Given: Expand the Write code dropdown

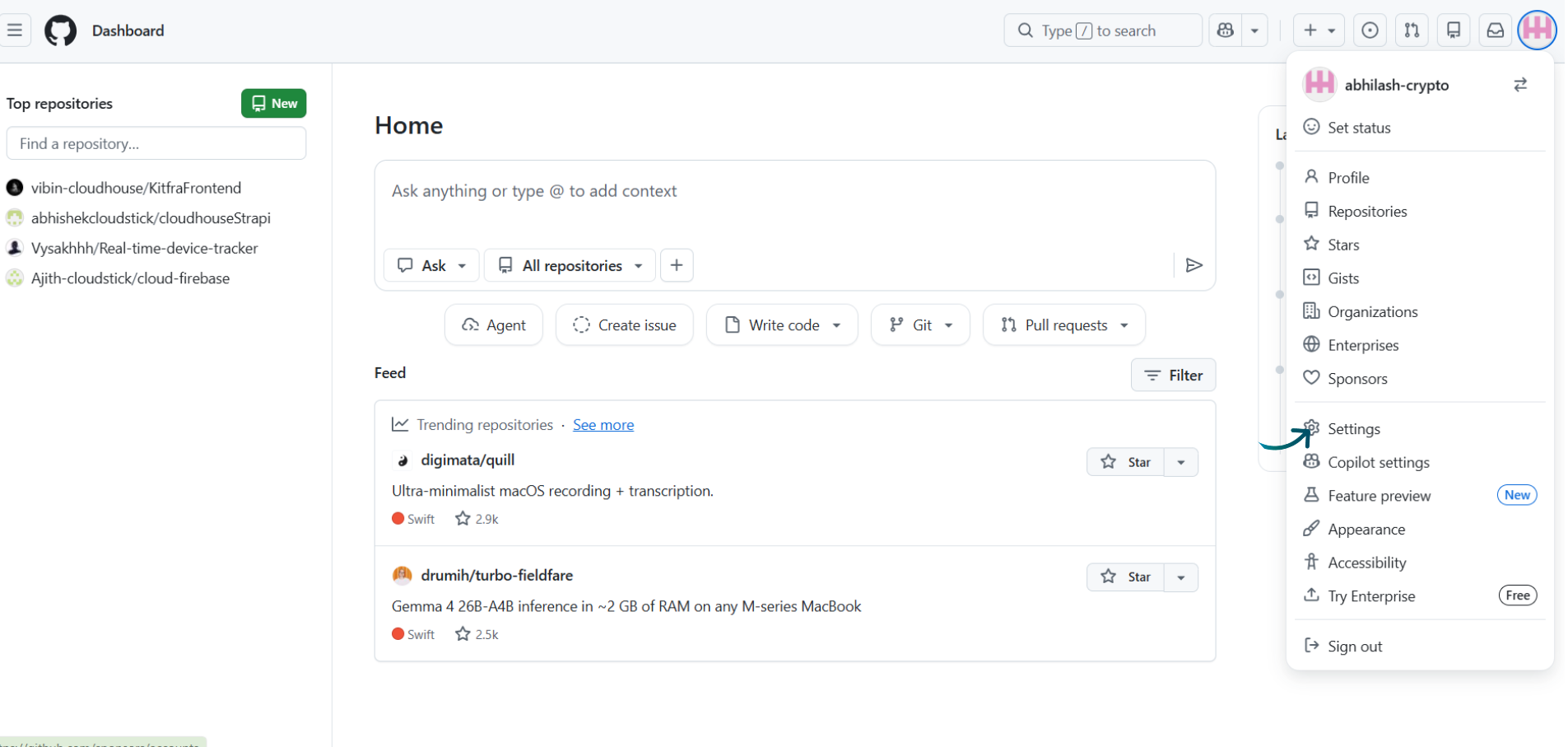Looking at the screenshot, I should point(782,325).
